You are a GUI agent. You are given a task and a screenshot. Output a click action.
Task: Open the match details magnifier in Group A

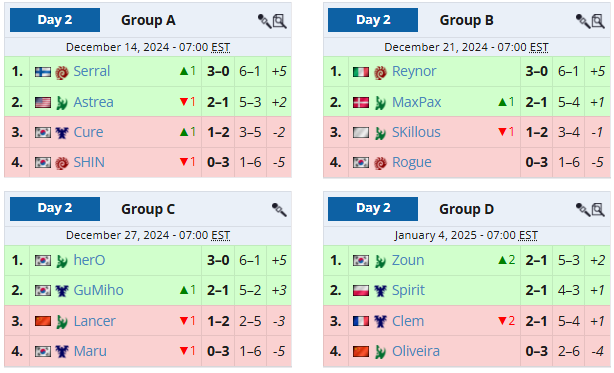pyautogui.click(x=280, y=21)
